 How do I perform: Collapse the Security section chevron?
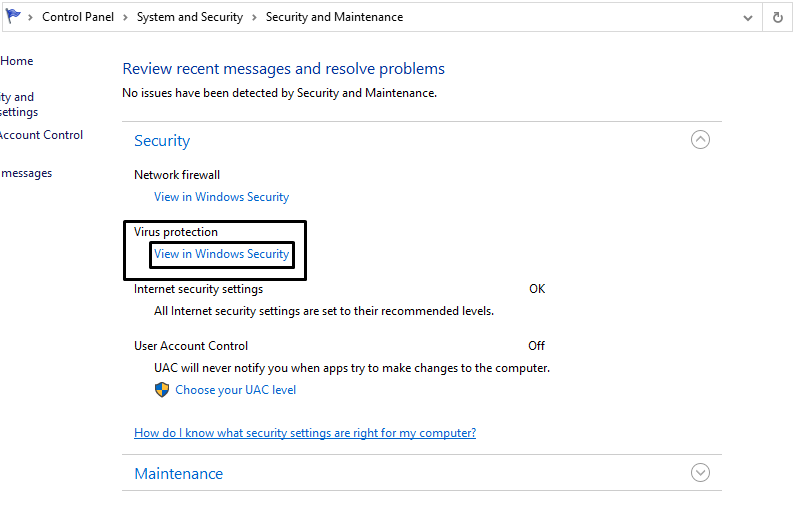(x=700, y=139)
